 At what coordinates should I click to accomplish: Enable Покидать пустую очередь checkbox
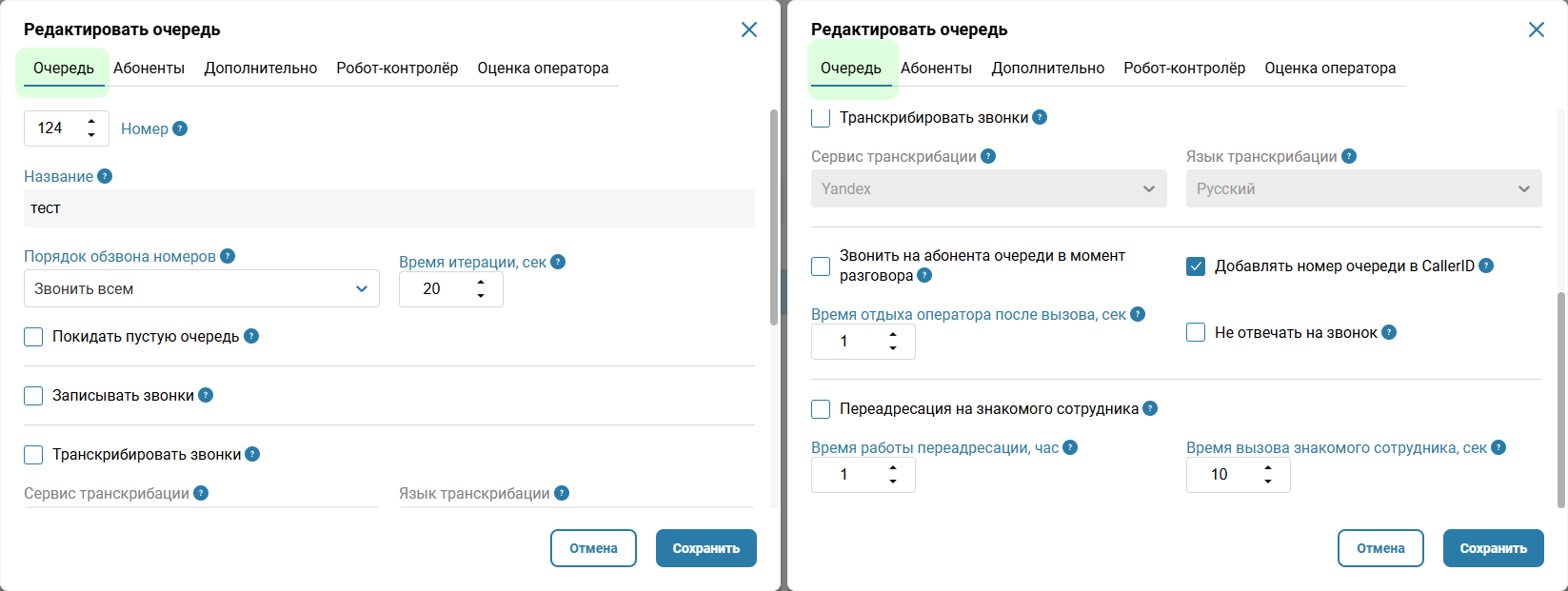click(x=33, y=337)
